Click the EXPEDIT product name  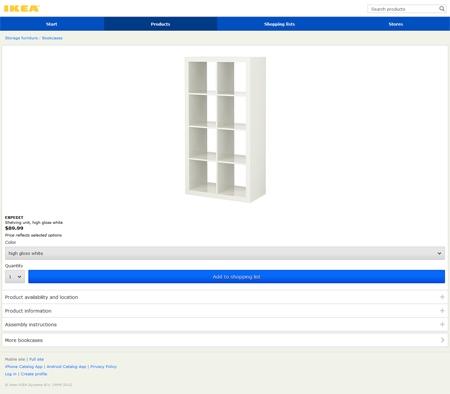pyautogui.click(x=14, y=217)
